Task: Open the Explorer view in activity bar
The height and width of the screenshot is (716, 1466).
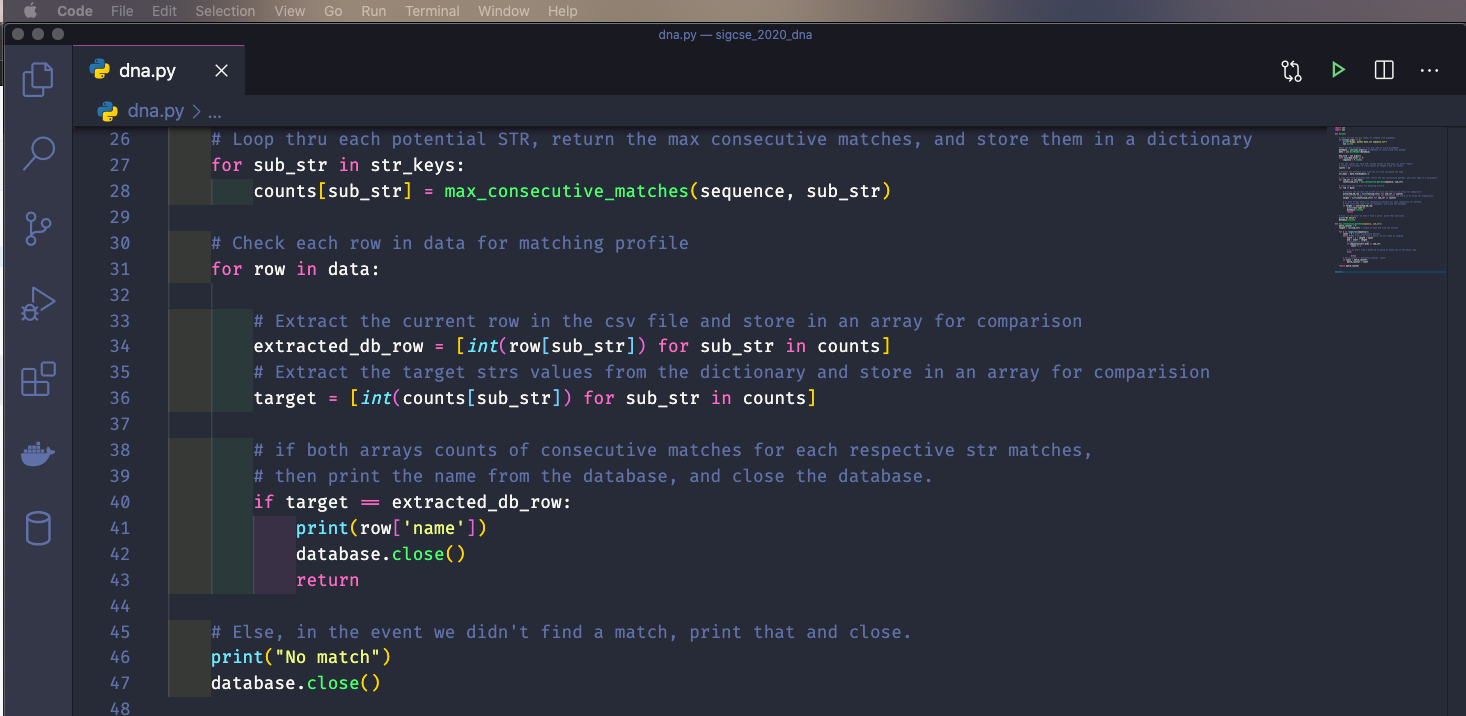Action: point(37,79)
